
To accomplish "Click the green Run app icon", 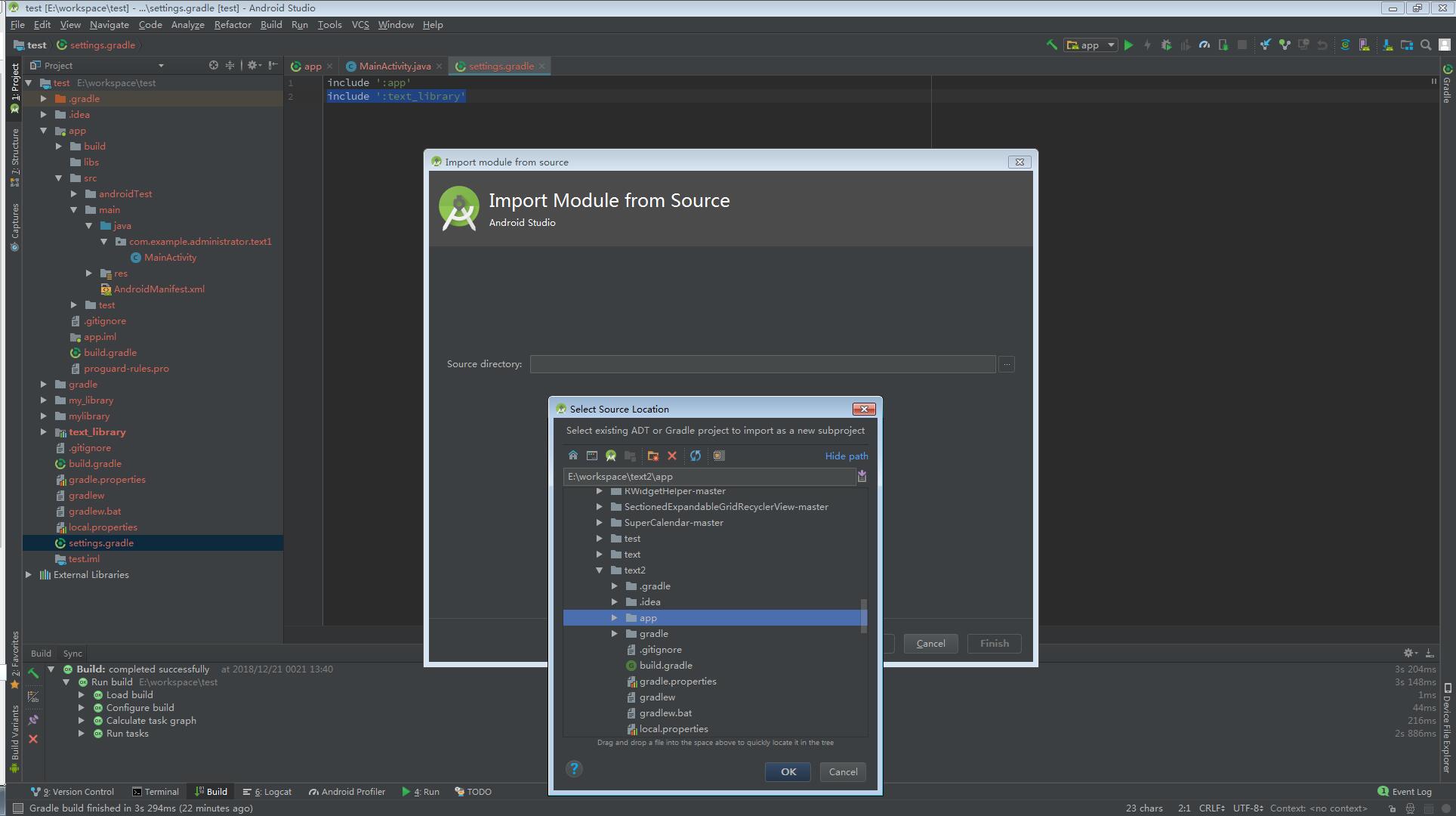I will 1128,45.
